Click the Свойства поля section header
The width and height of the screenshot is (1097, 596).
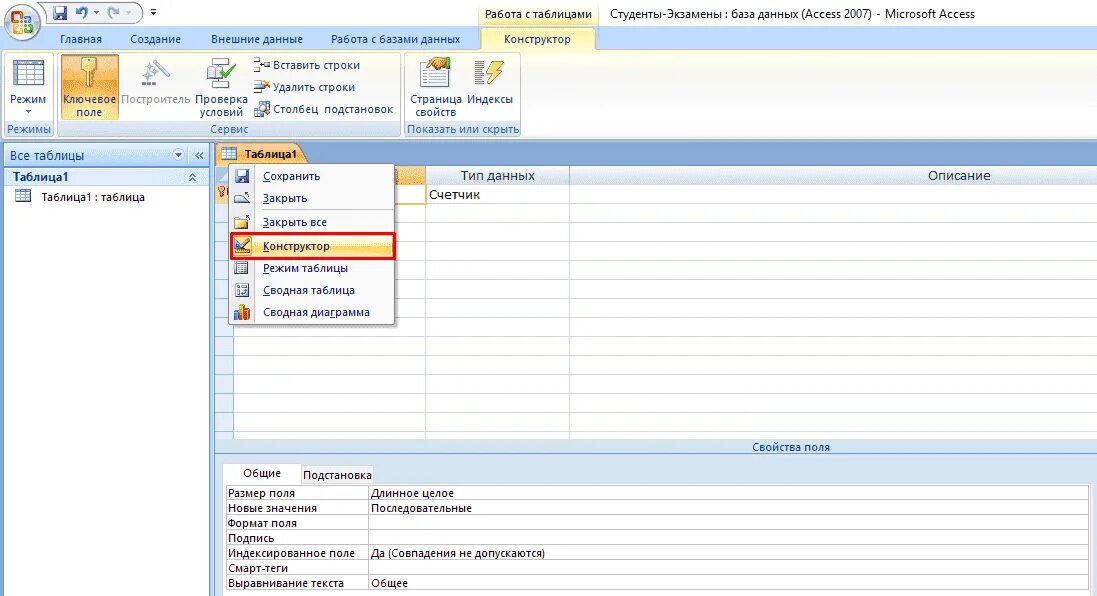point(791,447)
